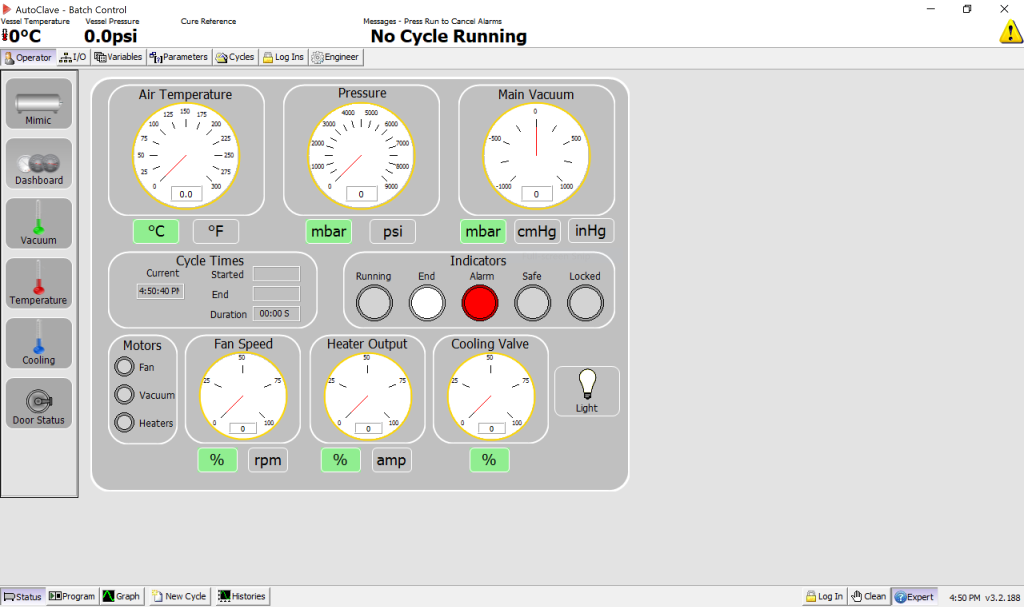This screenshot has width=1024, height=607.
Task: Start a New Cycle
Action: click(x=179, y=596)
